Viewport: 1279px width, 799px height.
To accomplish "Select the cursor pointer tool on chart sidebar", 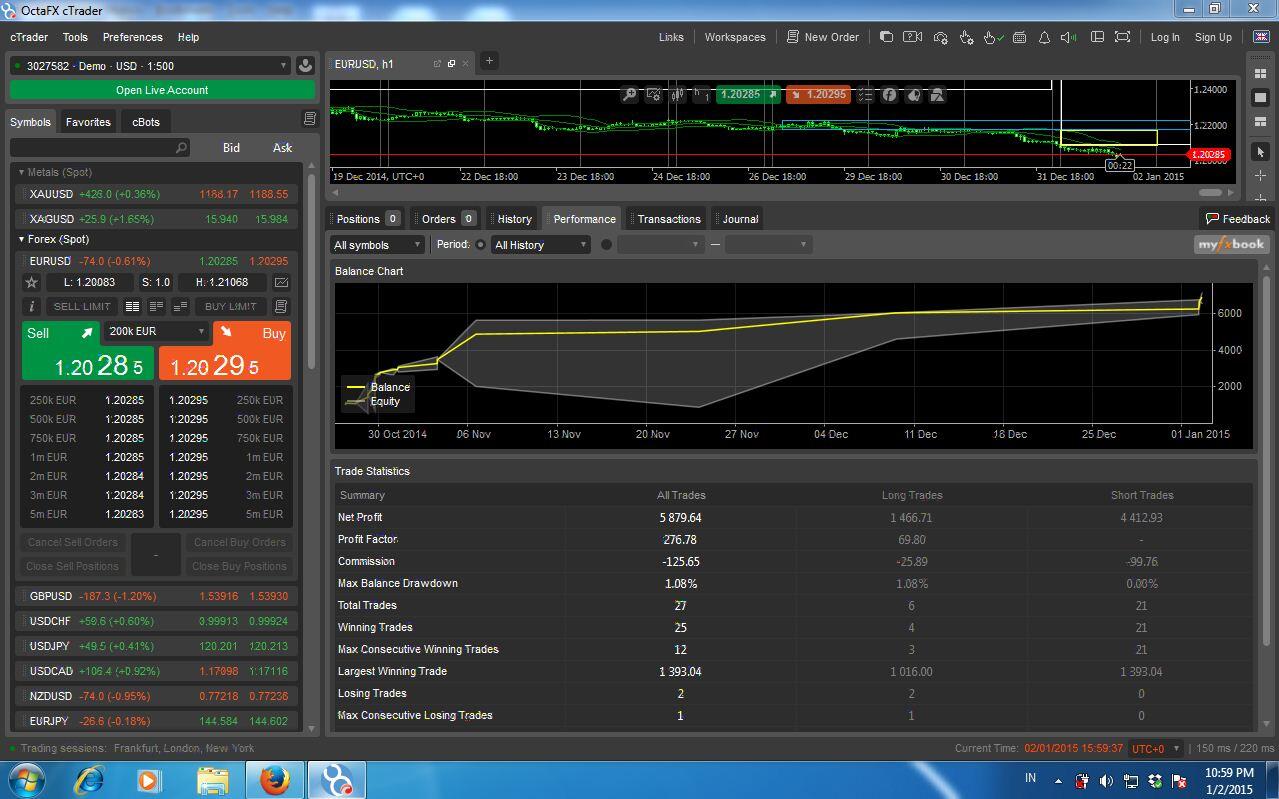I will (x=1260, y=152).
